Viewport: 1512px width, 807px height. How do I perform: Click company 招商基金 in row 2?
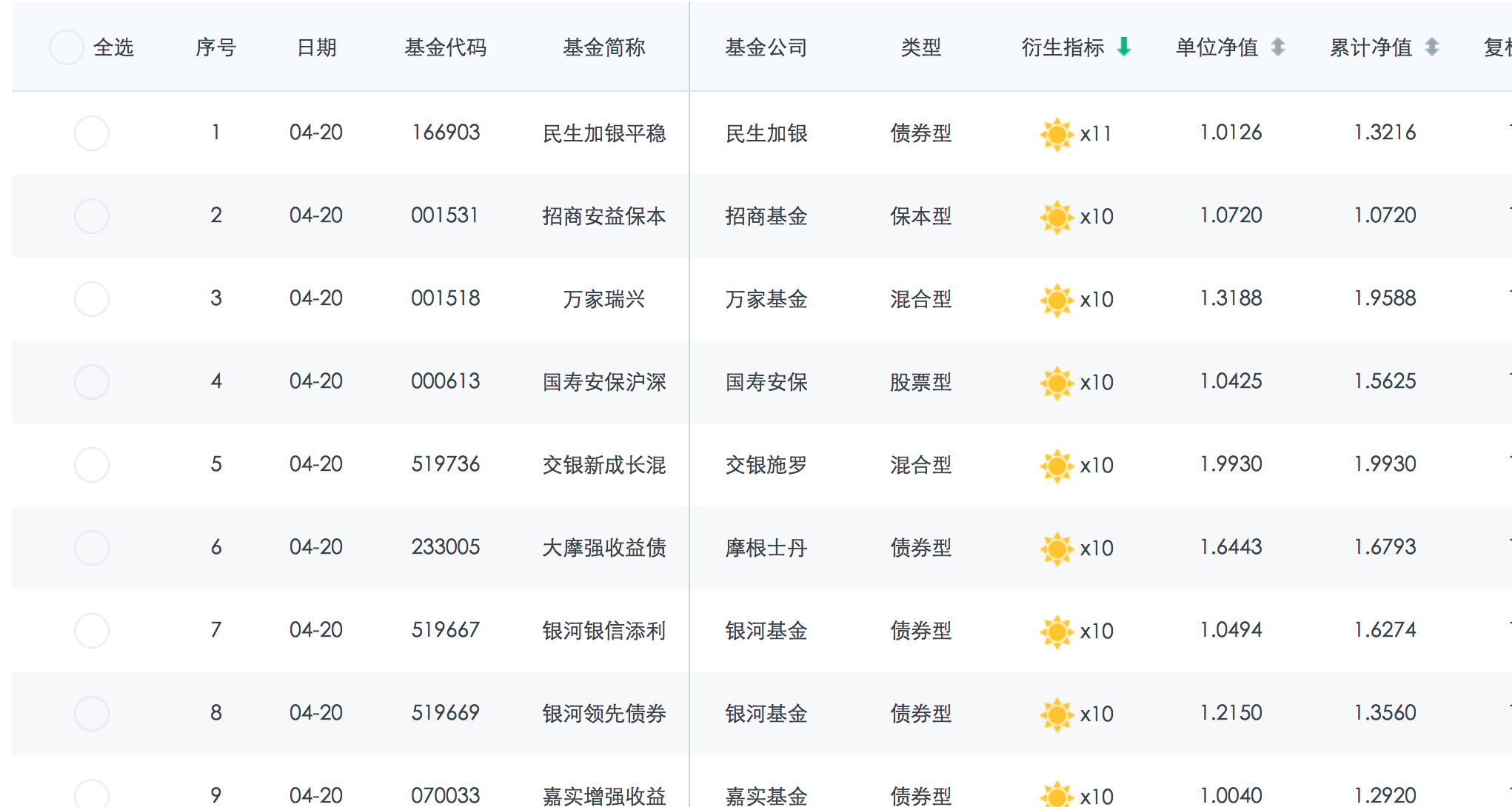(766, 216)
